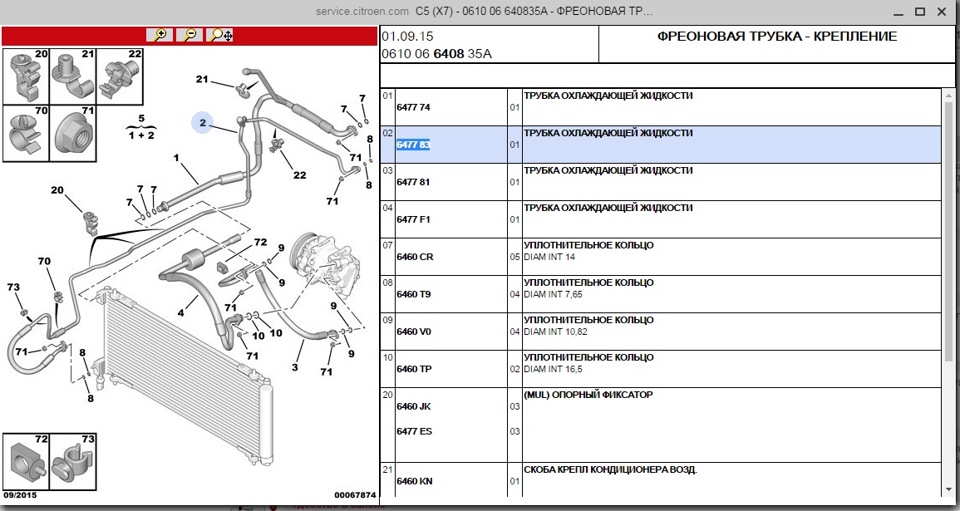Image resolution: width=960 pixels, height=511 pixels.
Task: Click the zoom in magnifier icon
Action: point(160,35)
